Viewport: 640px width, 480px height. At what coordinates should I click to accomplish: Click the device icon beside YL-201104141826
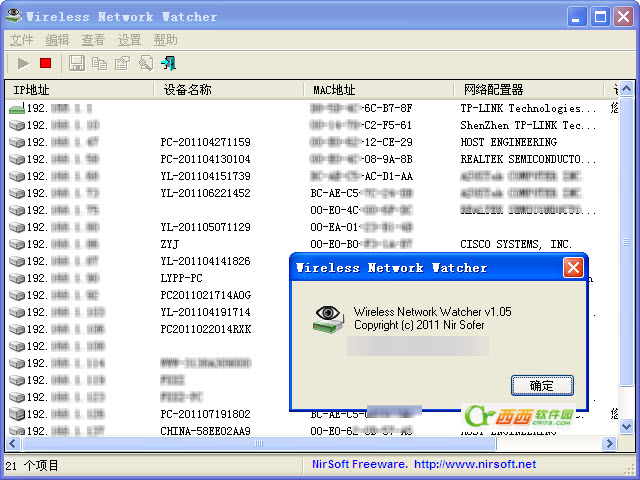pyautogui.click(x=17, y=261)
